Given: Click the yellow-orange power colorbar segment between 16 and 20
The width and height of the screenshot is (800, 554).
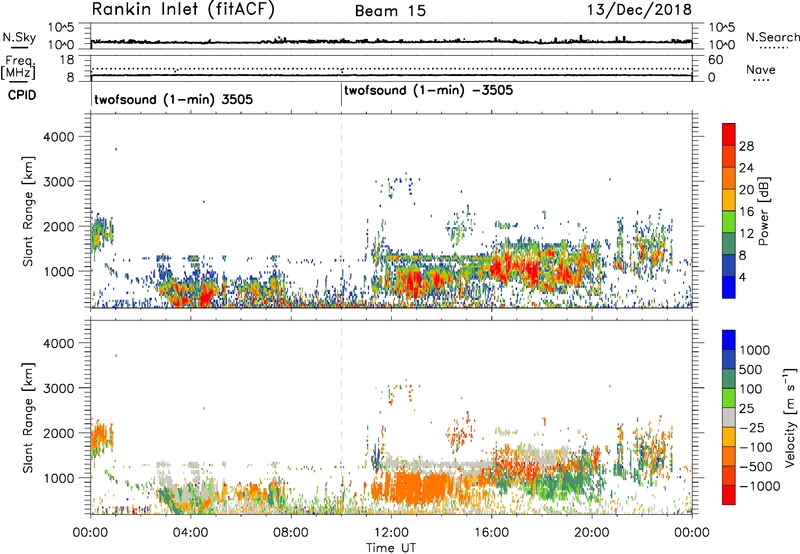Looking at the screenshot, I should [x=729, y=200].
